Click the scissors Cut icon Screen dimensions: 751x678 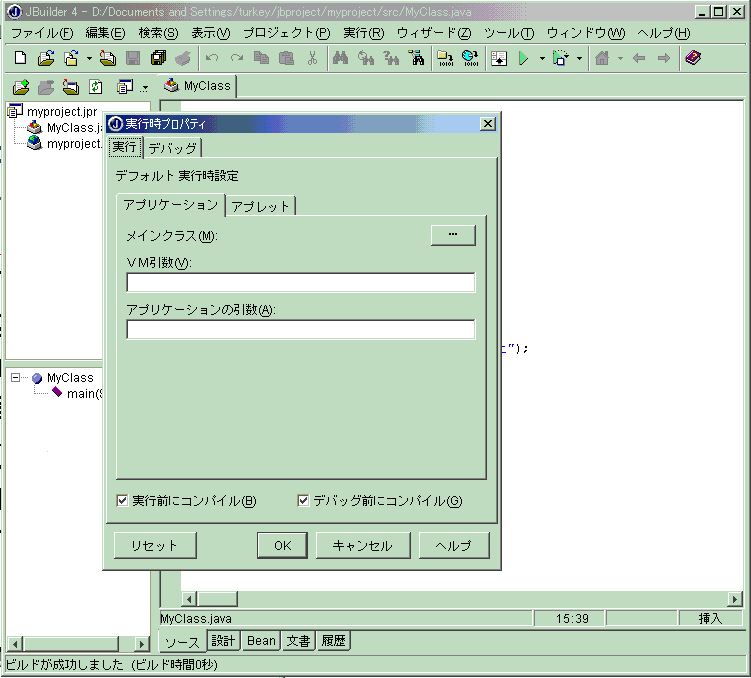coord(312,59)
